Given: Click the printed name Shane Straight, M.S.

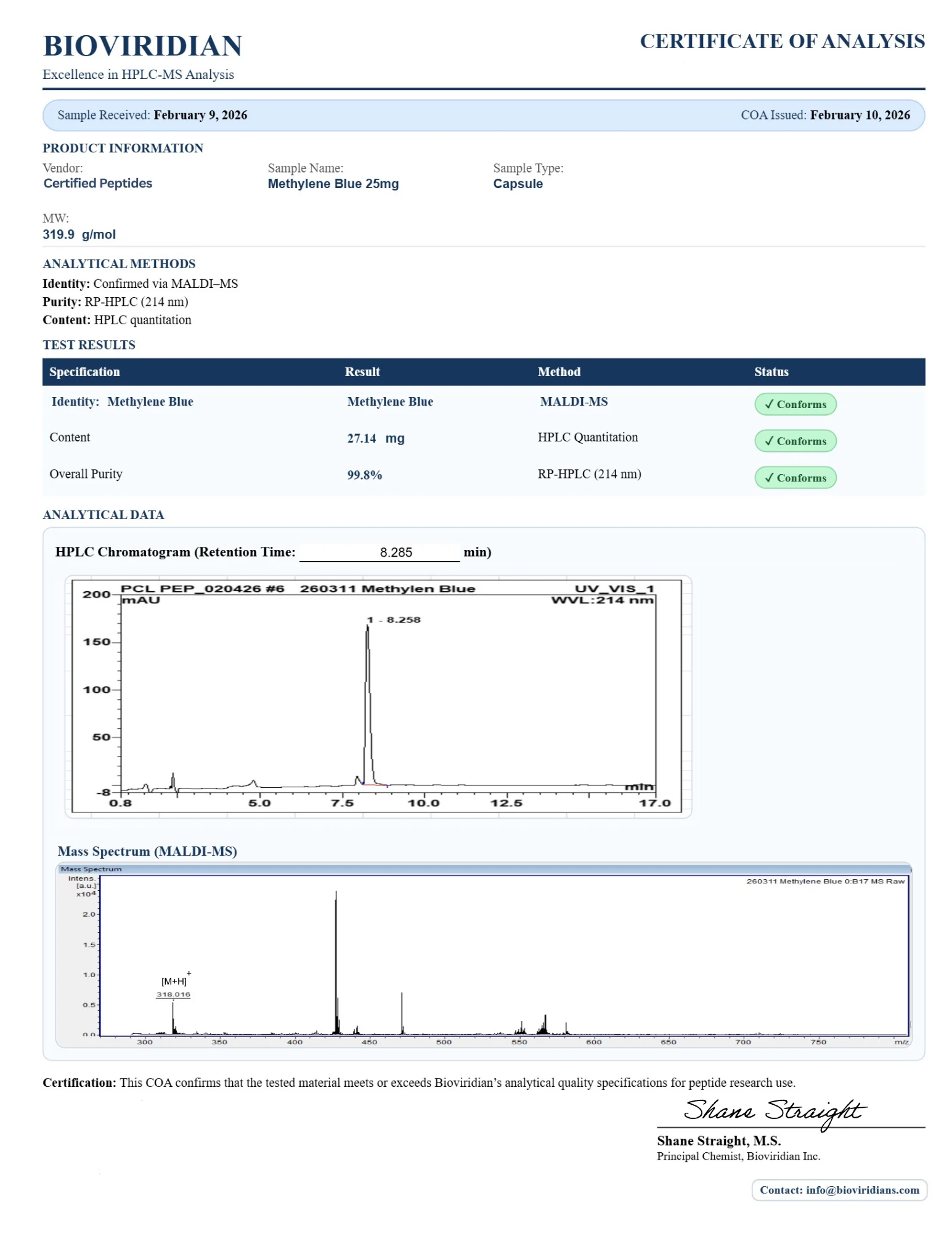Looking at the screenshot, I should click(x=718, y=1141).
